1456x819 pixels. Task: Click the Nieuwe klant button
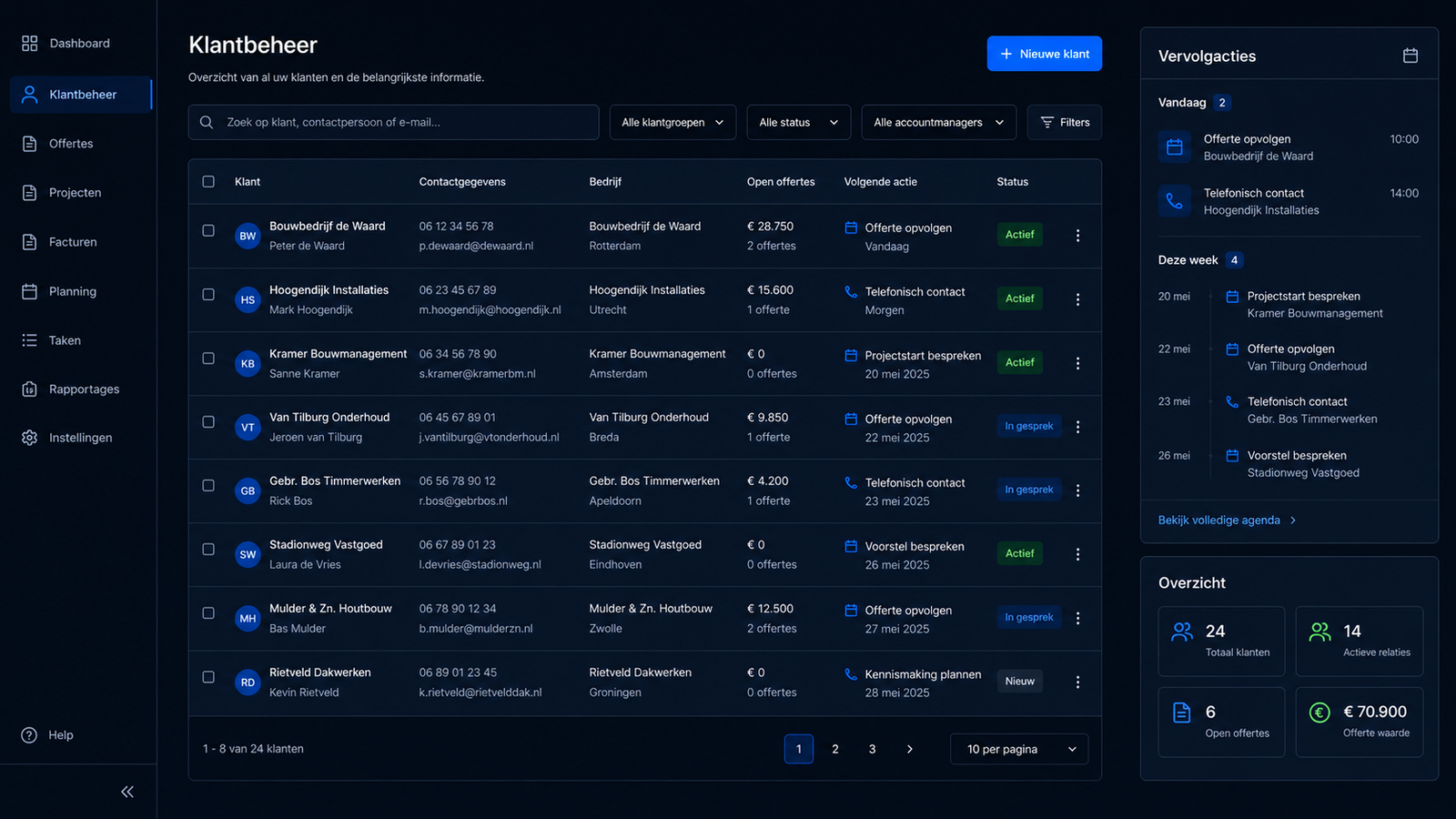1045,54
